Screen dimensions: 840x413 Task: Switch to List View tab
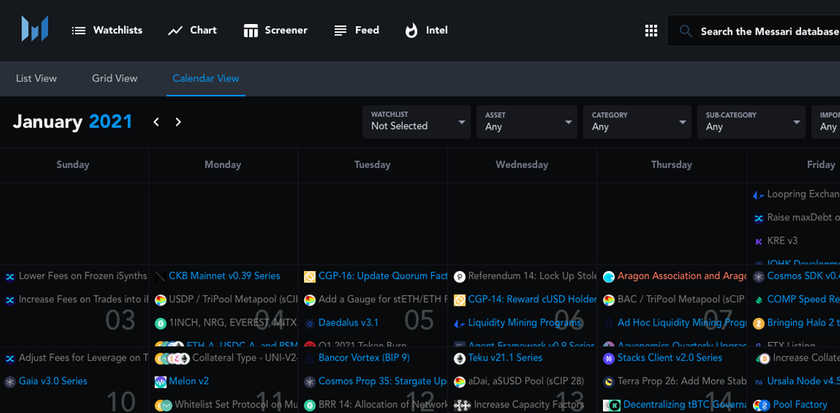[x=36, y=78]
